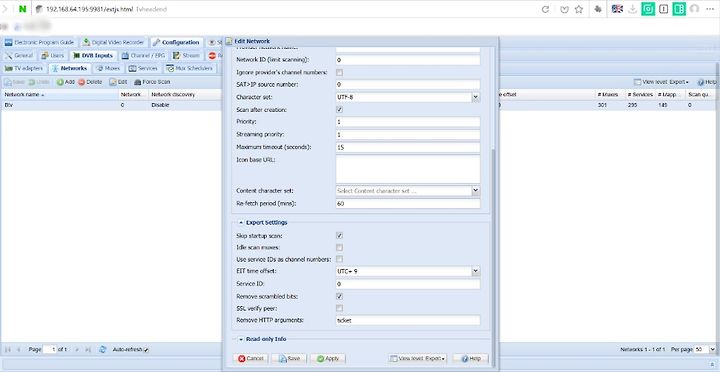The width and height of the screenshot is (720, 372).
Task: Click the grayed Save toolbar icon
Action: [8, 82]
